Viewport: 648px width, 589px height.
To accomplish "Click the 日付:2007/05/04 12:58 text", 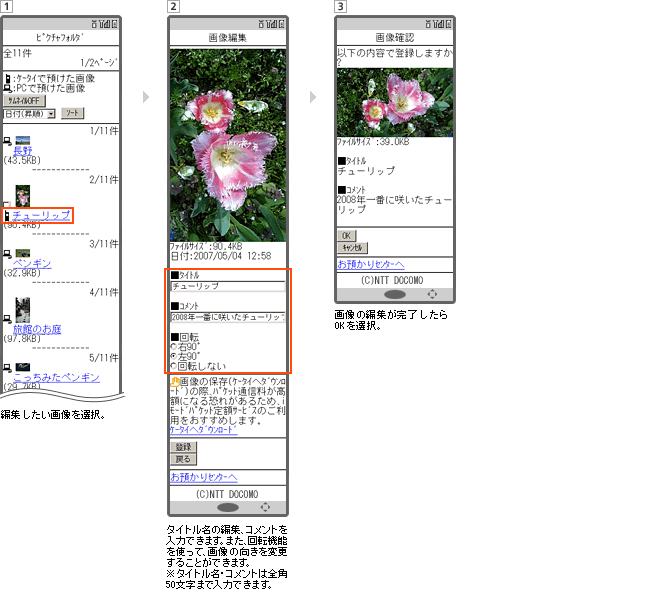I will 221,256.
